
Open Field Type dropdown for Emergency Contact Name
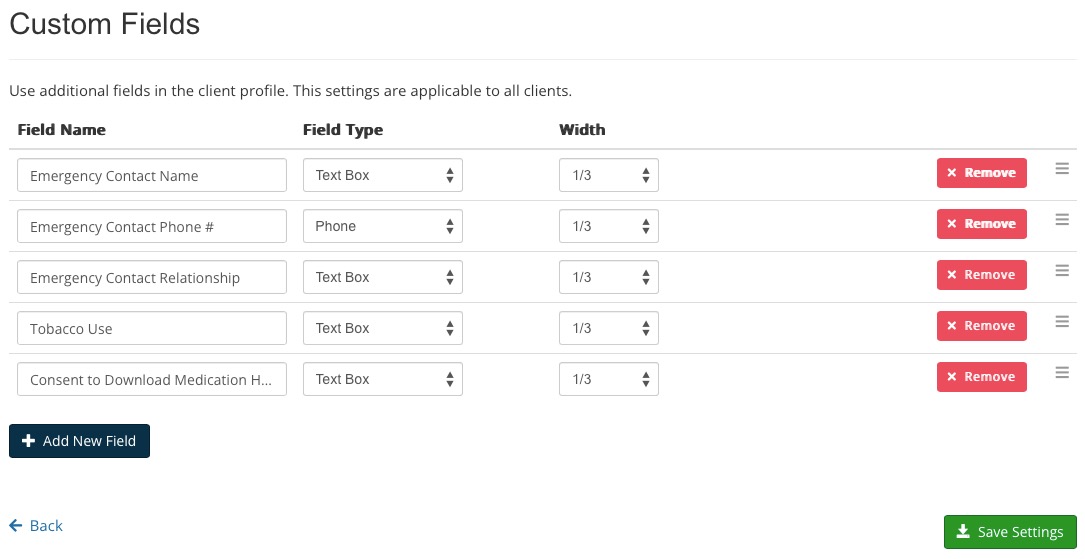(383, 175)
